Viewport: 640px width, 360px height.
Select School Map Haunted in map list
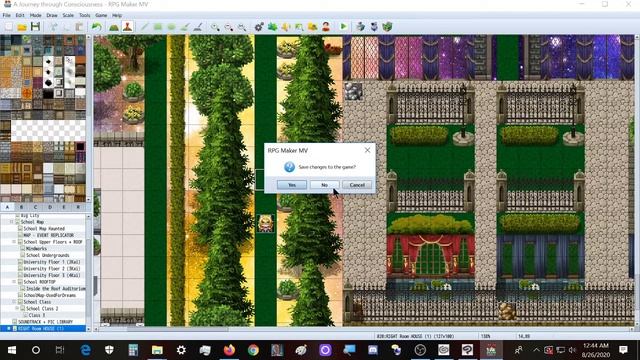(x=44, y=229)
